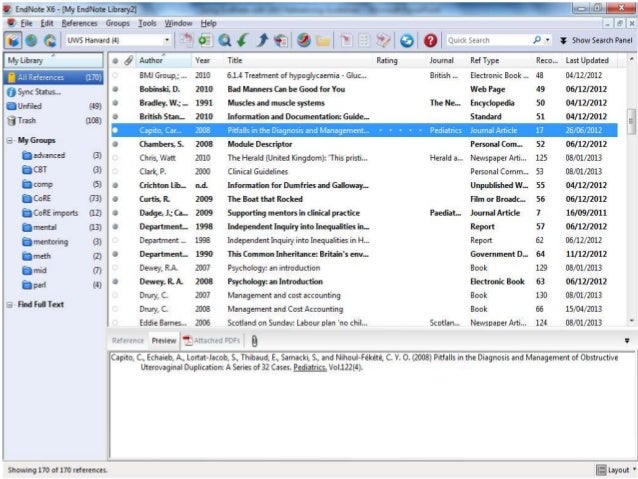The image size is (638, 479).
Task: Sort by the Ref Type column header
Action: point(500,61)
